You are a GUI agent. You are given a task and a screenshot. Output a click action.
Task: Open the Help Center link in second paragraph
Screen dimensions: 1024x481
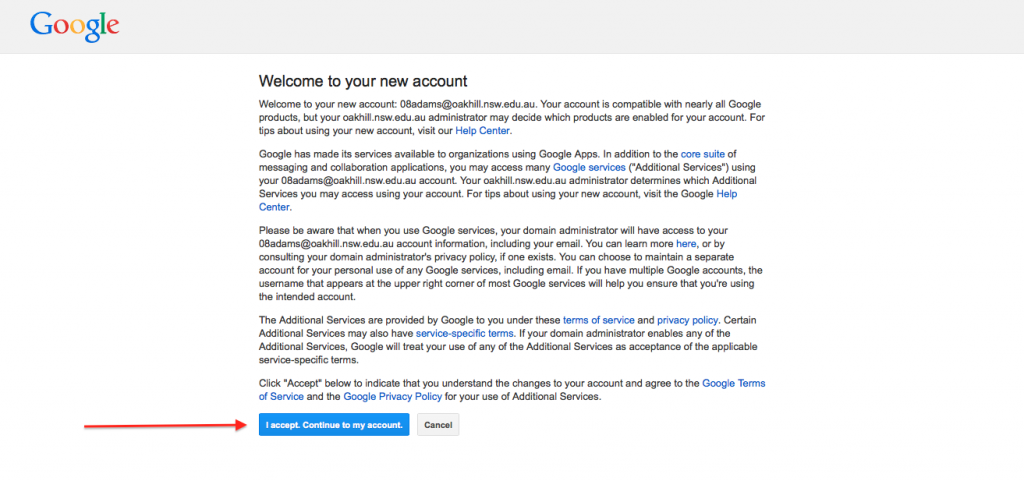point(498,200)
